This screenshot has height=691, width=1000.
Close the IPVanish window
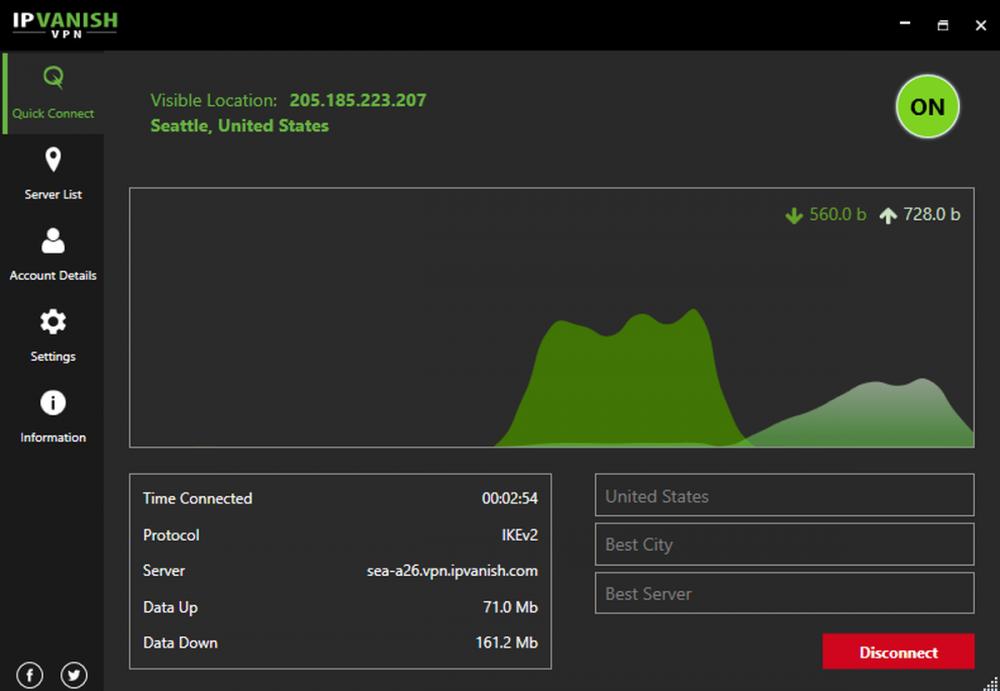[981, 24]
